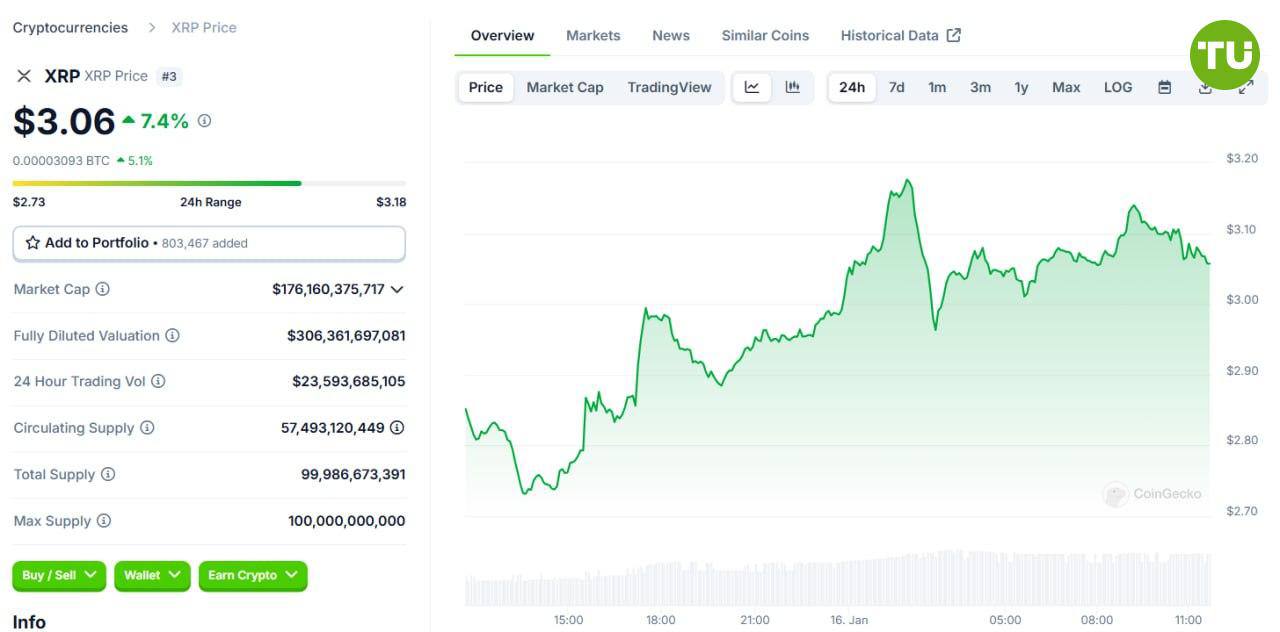Go to Cryptocurrencies breadcrumb link
The width and height of the screenshot is (1280, 632).
(70, 27)
